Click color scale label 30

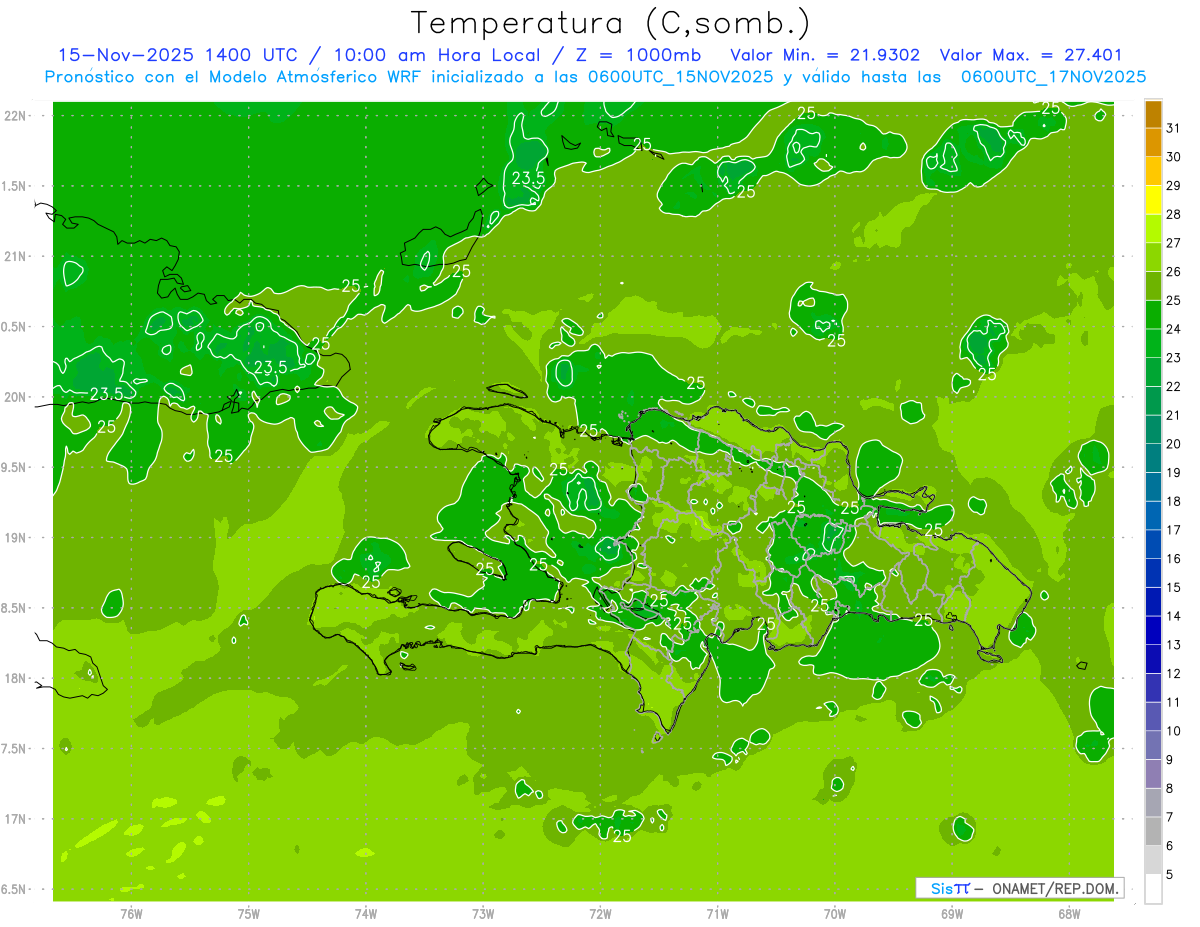click(x=1173, y=157)
